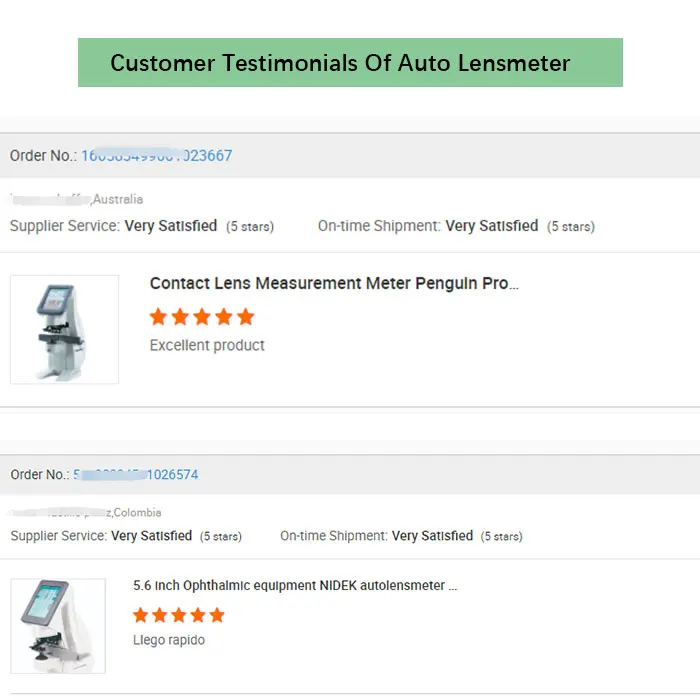Click the Colombia buyer location text
The image size is (700, 700).
[x=137, y=513]
